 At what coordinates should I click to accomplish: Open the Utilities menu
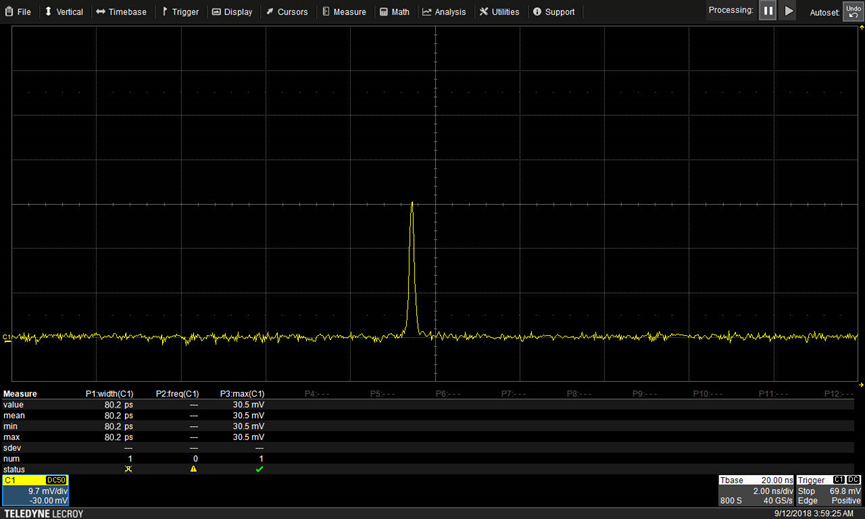tap(499, 12)
